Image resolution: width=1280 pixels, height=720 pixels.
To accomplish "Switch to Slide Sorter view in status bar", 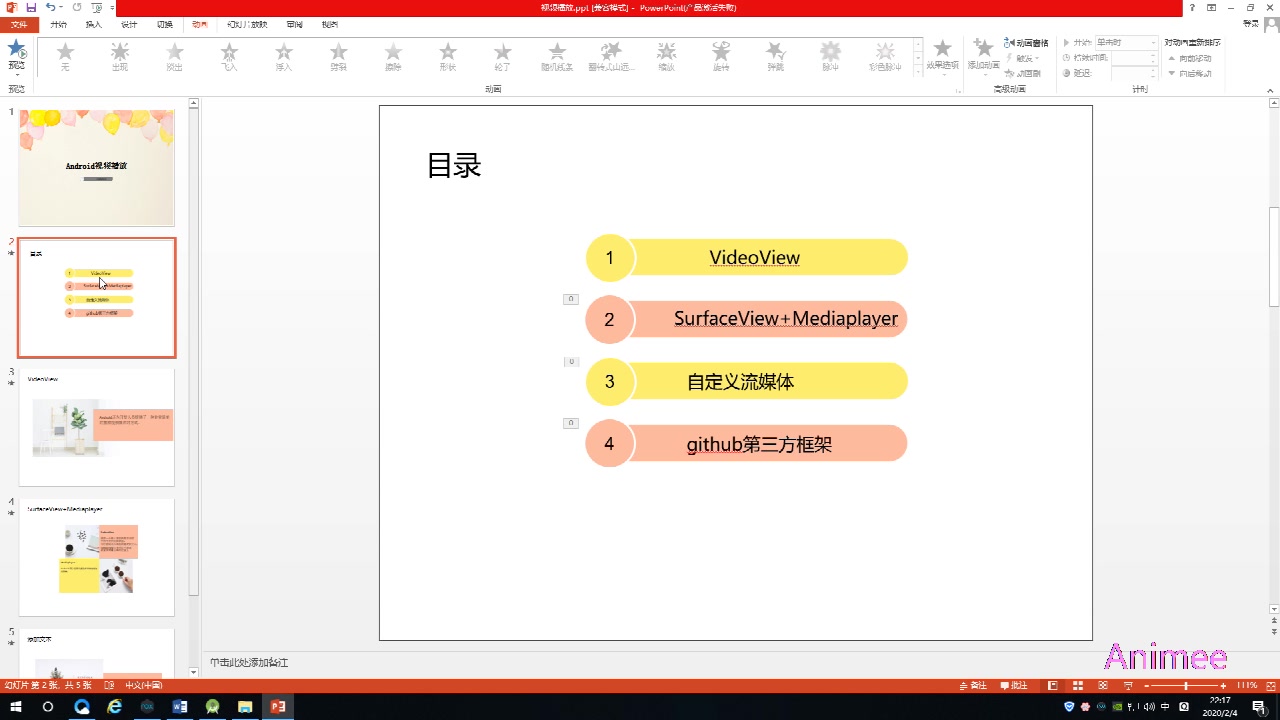I will pos(1077,685).
